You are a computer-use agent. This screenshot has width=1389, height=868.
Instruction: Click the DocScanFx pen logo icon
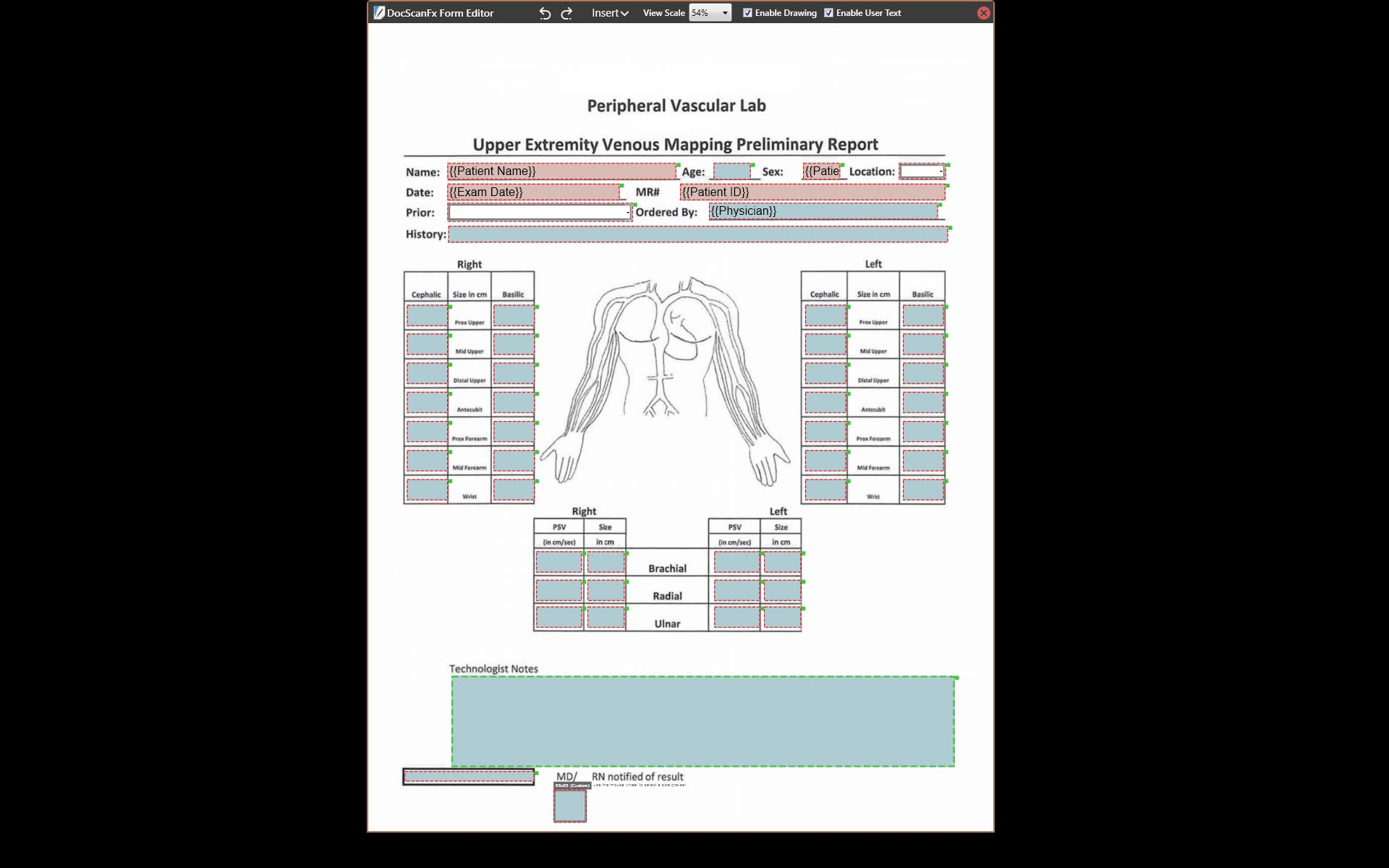point(378,12)
